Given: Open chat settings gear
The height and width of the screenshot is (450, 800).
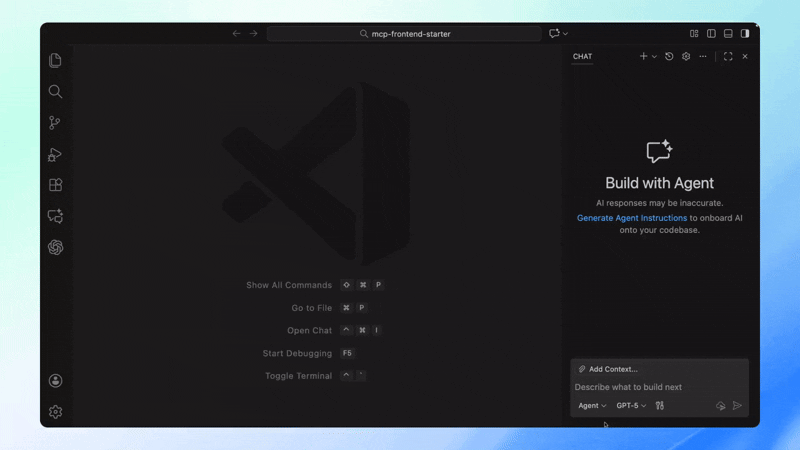Looking at the screenshot, I should [x=686, y=56].
